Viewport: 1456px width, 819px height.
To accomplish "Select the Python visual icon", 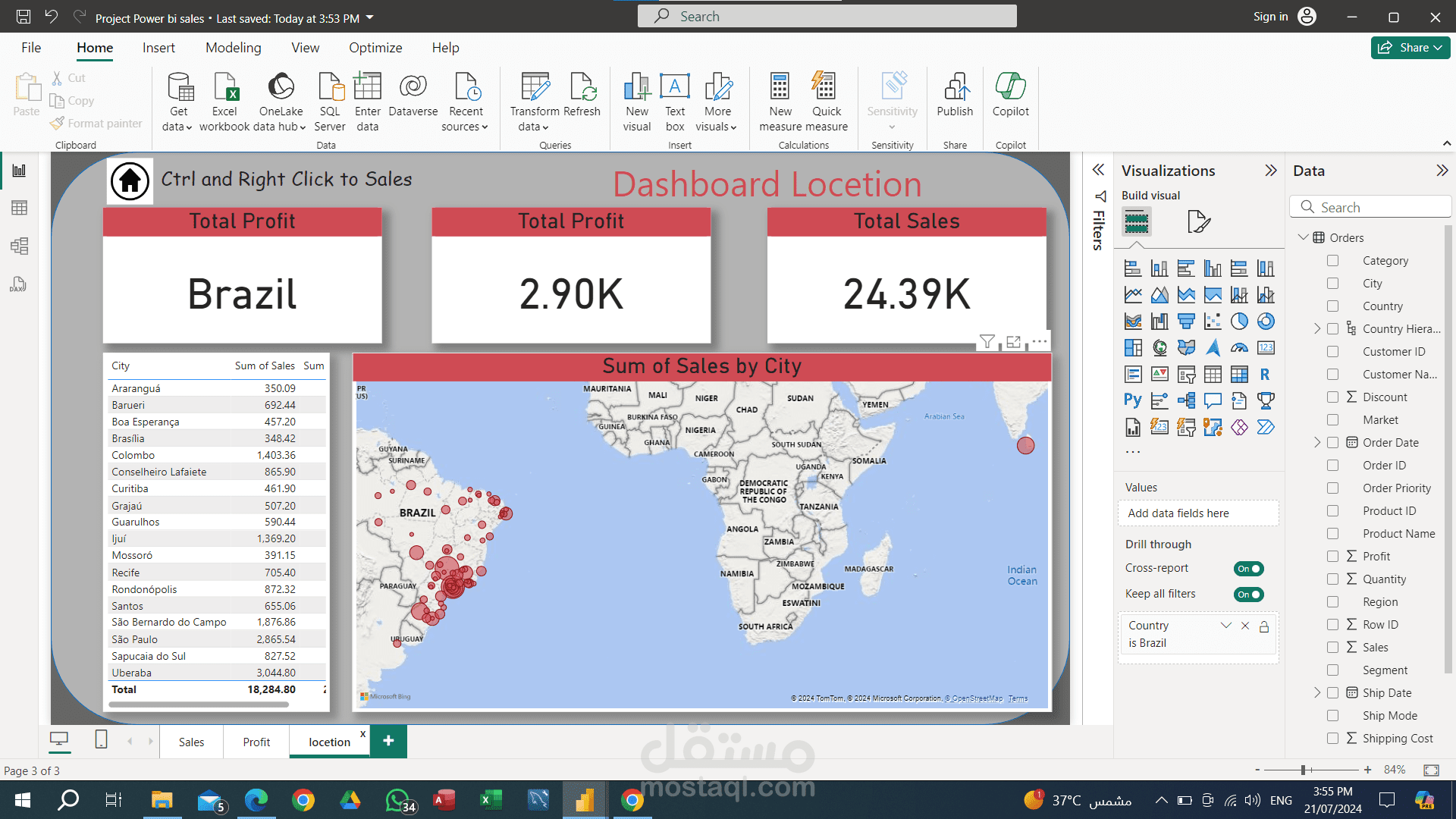I will point(1132,400).
